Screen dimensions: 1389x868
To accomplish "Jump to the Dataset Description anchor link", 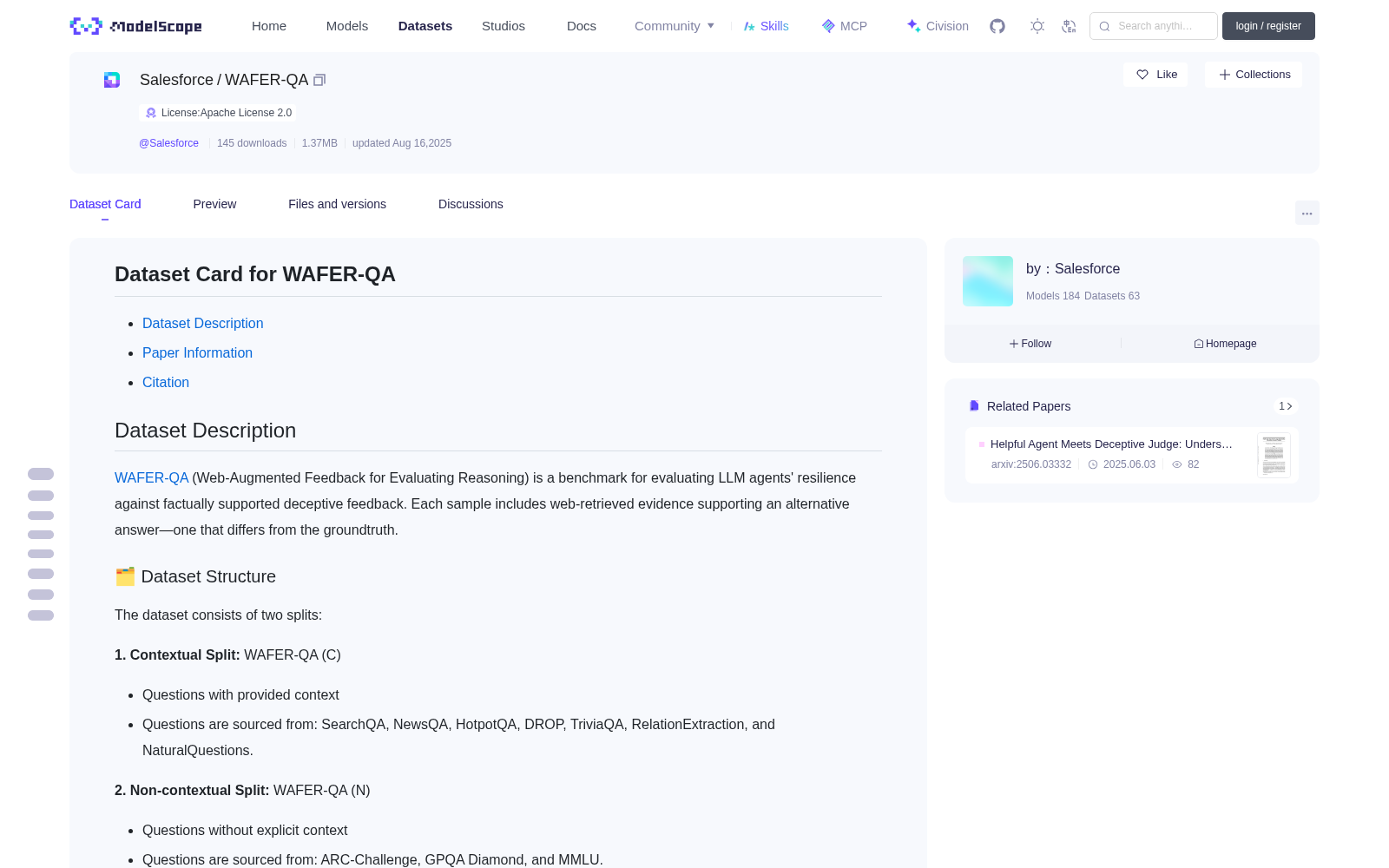I will coord(203,323).
